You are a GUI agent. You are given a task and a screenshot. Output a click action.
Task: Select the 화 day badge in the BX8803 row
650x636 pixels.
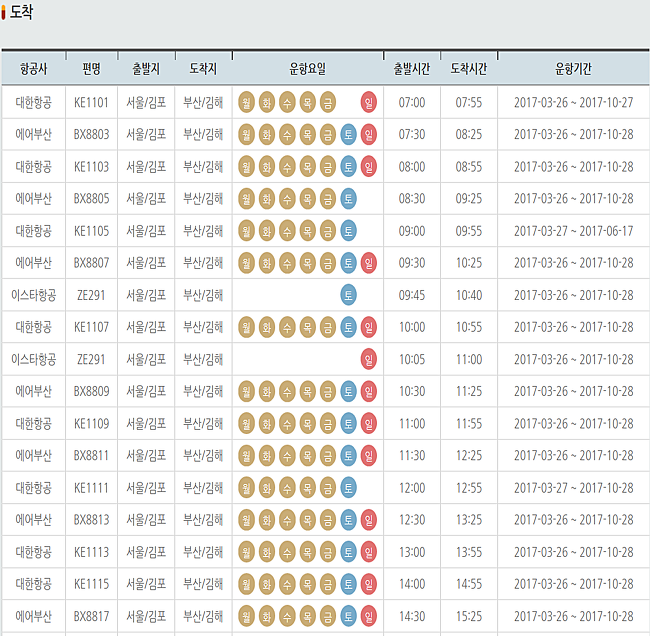[267, 134]
